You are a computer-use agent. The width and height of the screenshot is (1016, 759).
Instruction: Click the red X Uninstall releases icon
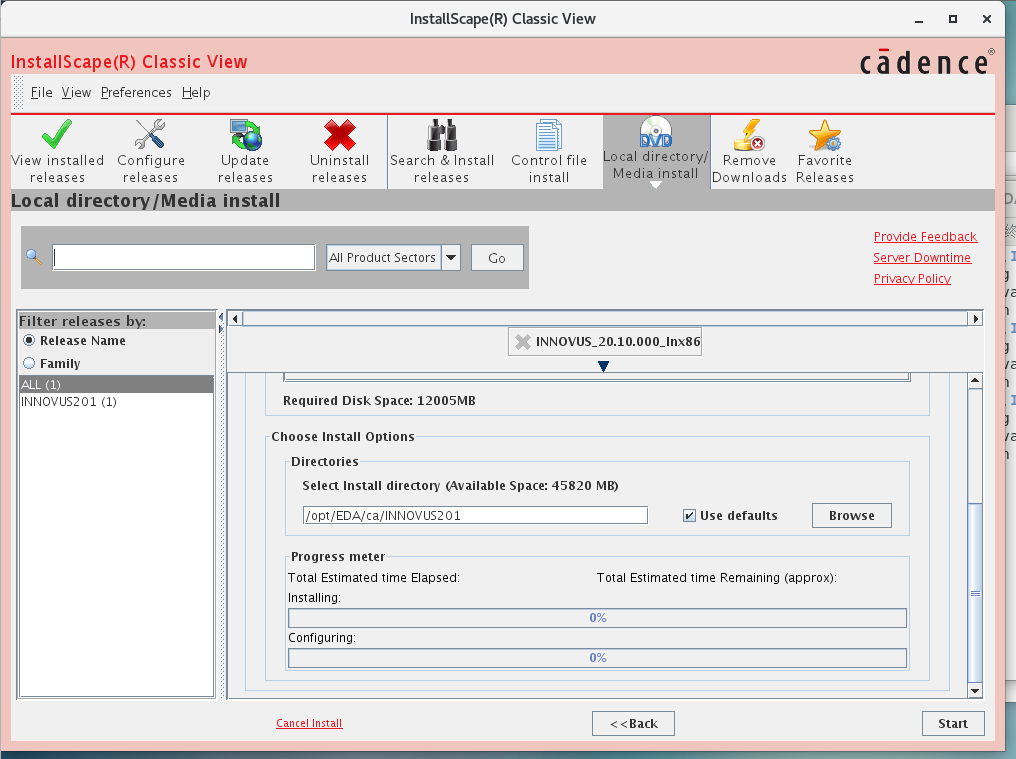point(339,136)
